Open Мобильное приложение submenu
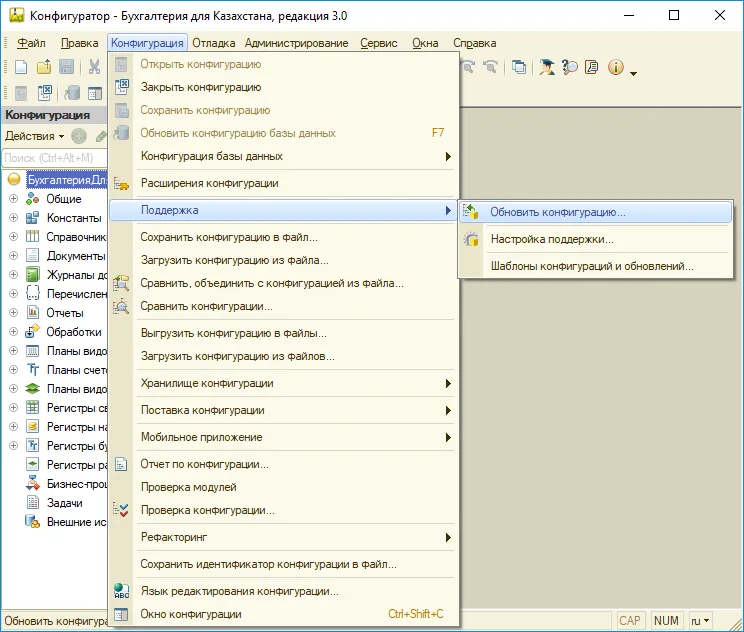 284,437
